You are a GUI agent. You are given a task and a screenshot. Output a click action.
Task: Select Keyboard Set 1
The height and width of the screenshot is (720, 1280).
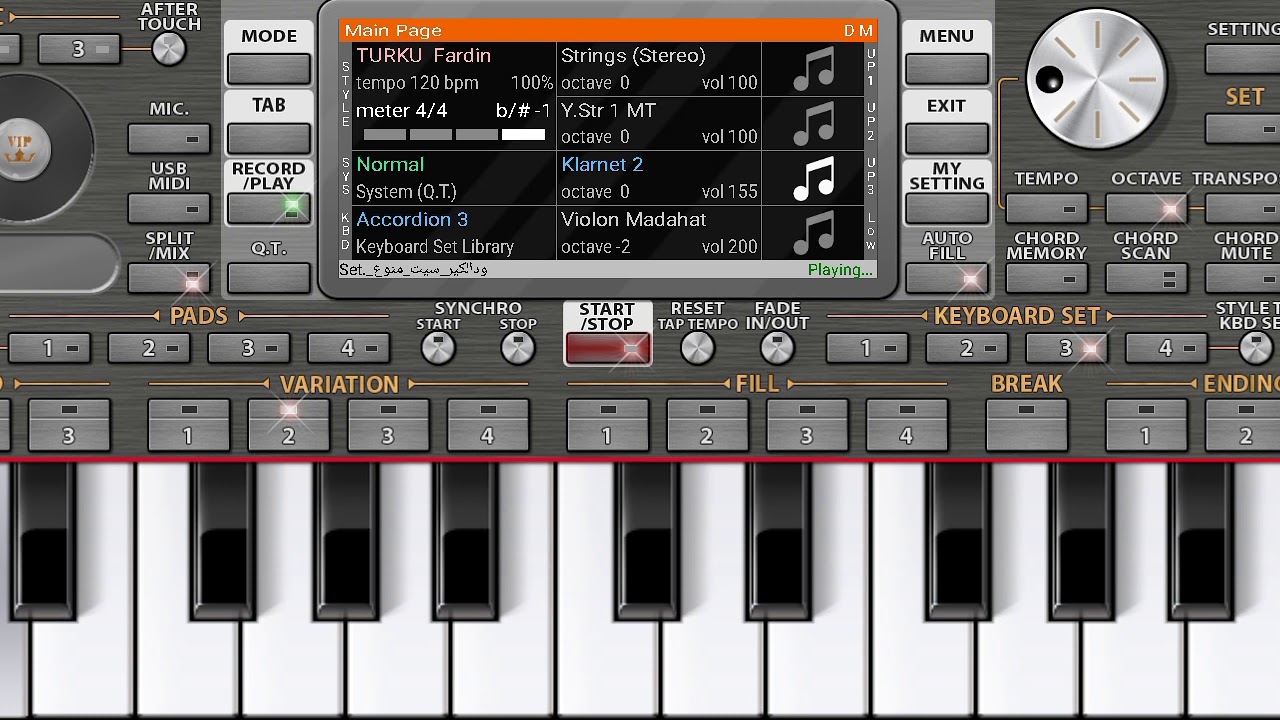pos(866,348)
